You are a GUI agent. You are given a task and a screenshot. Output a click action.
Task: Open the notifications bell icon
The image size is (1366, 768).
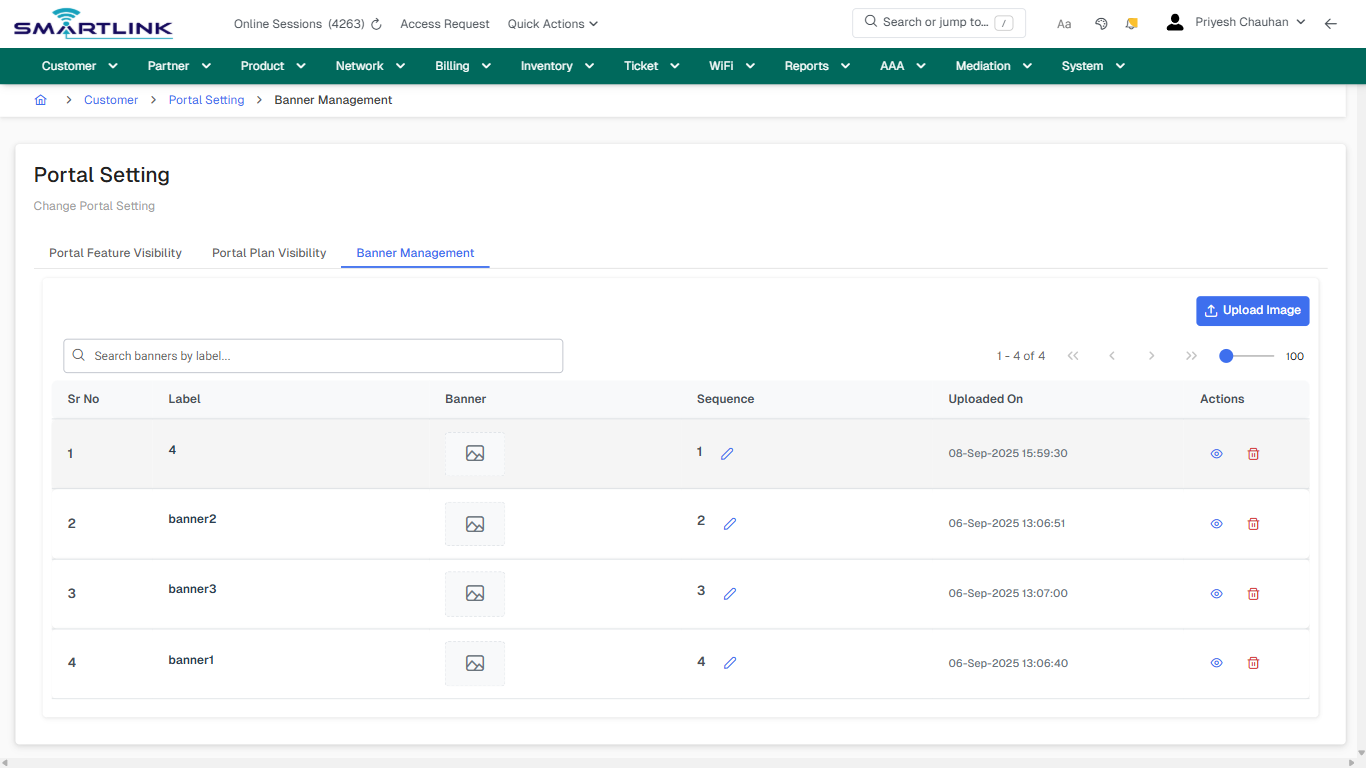(x=1131, y=22)
